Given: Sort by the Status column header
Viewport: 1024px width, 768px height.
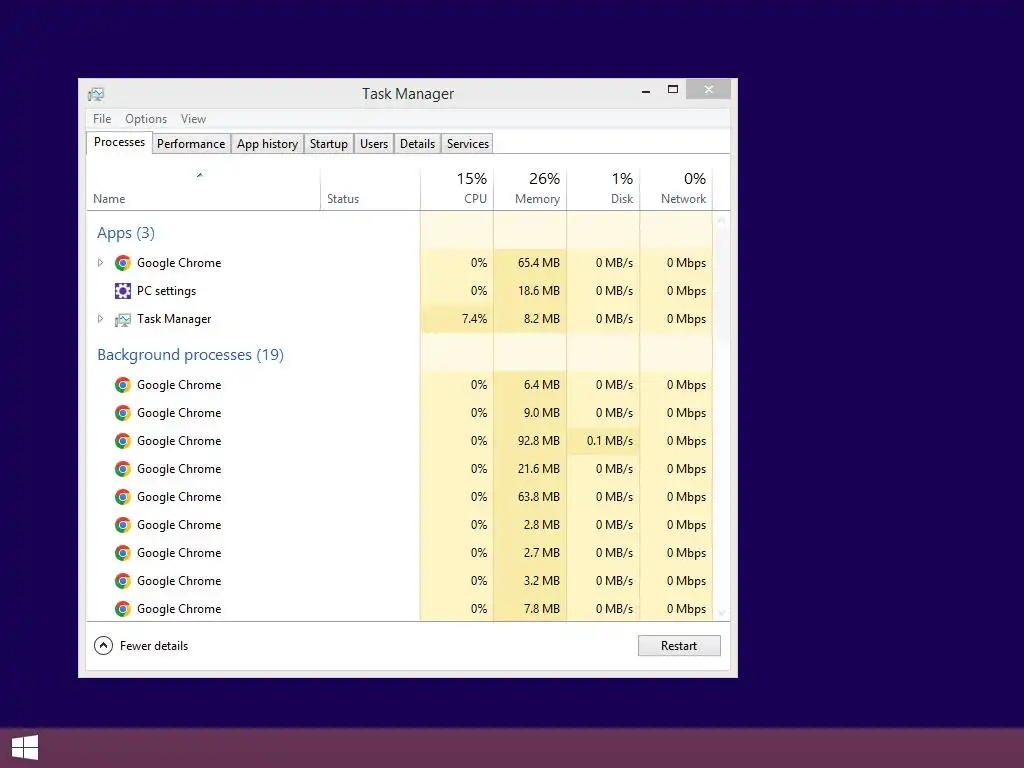Looking at the screenshot, I should click(370, 189).
